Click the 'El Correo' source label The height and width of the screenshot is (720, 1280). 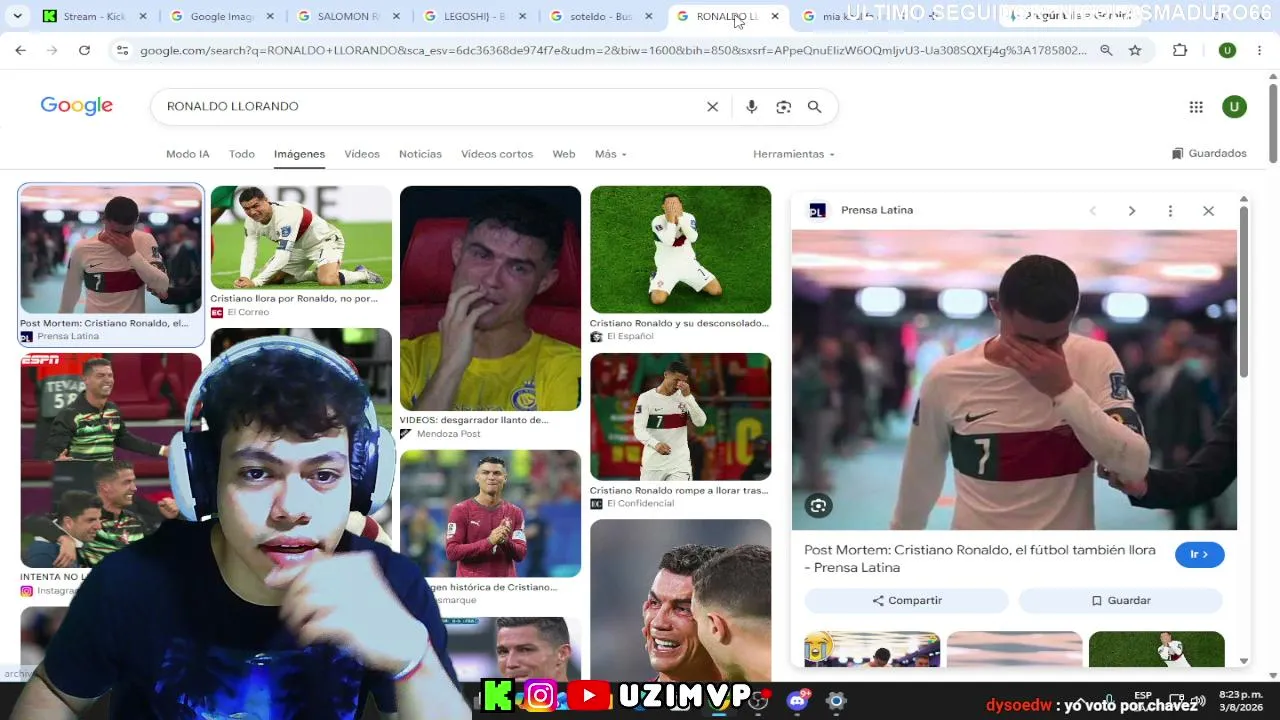click(248, 313)
